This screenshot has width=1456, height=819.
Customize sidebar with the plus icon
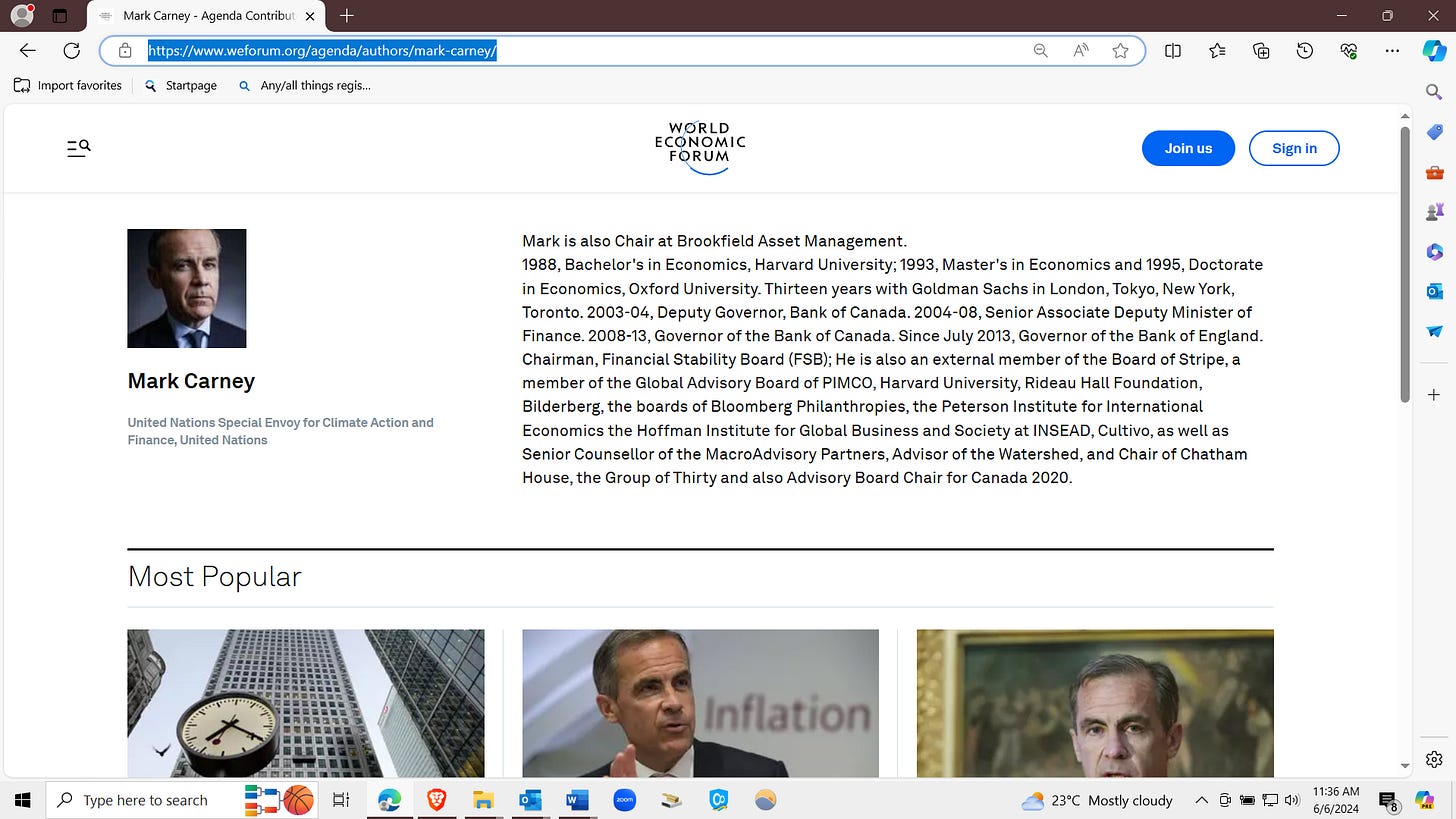coord(1434,395)
